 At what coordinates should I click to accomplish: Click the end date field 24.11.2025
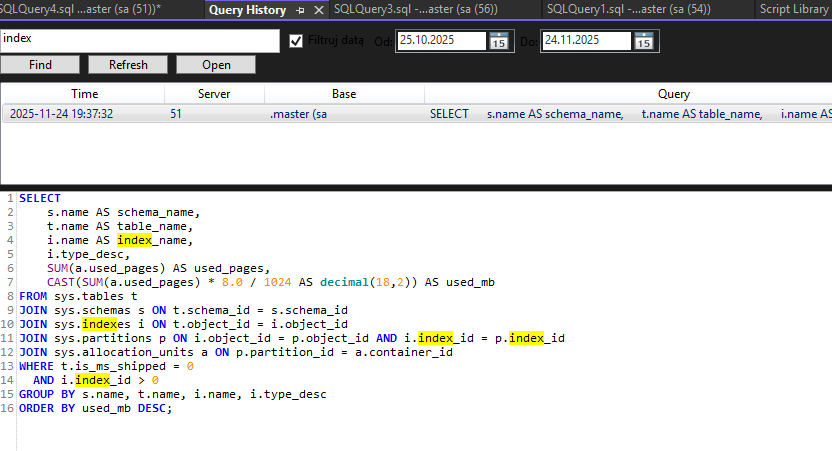pyautogui.click(x=585, y=41)
